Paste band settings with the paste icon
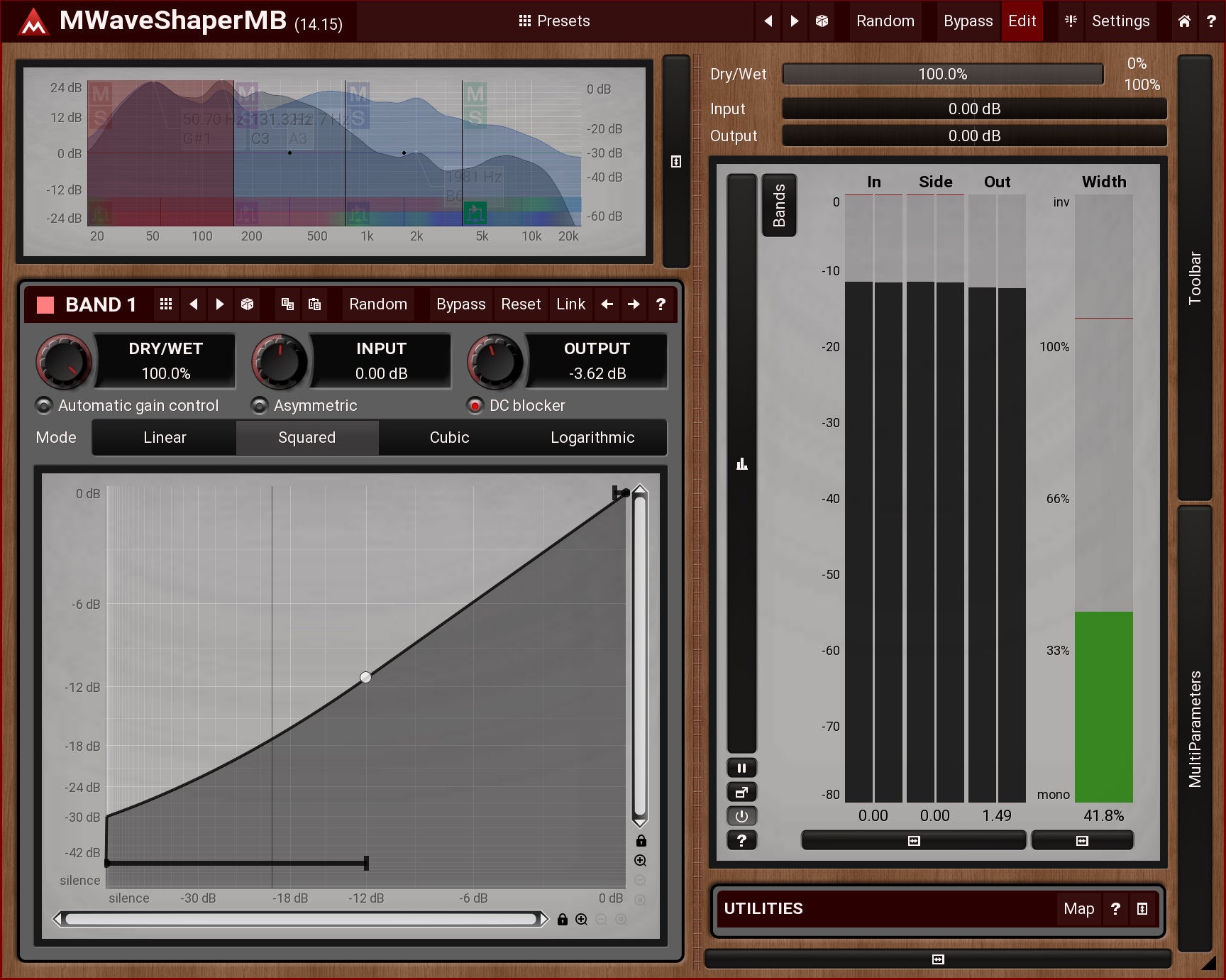1226x980 pixels. coord(314,304)
